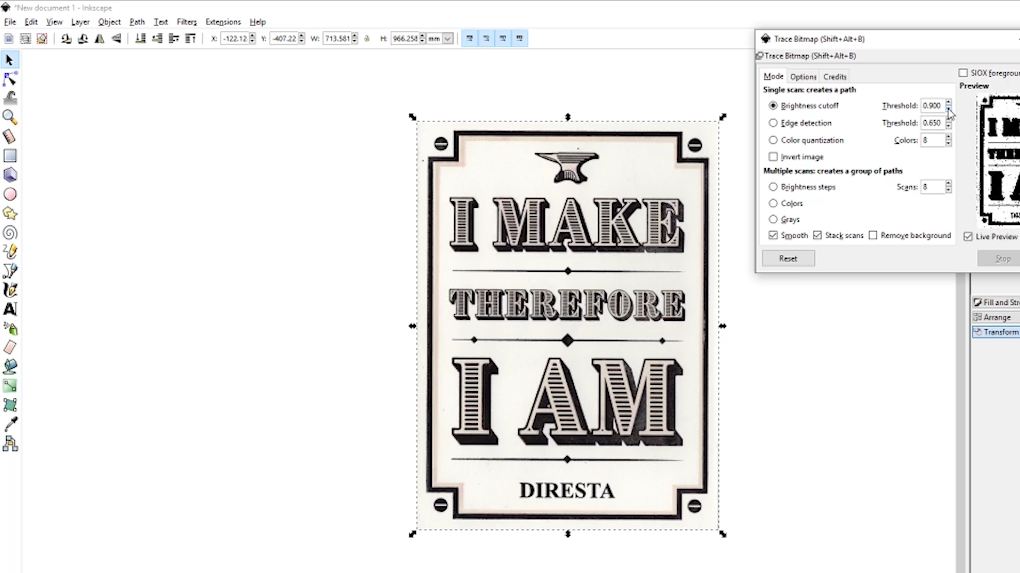Select the Node editing tool
The image size is (1020, 573).
click(x=10, y=79)
